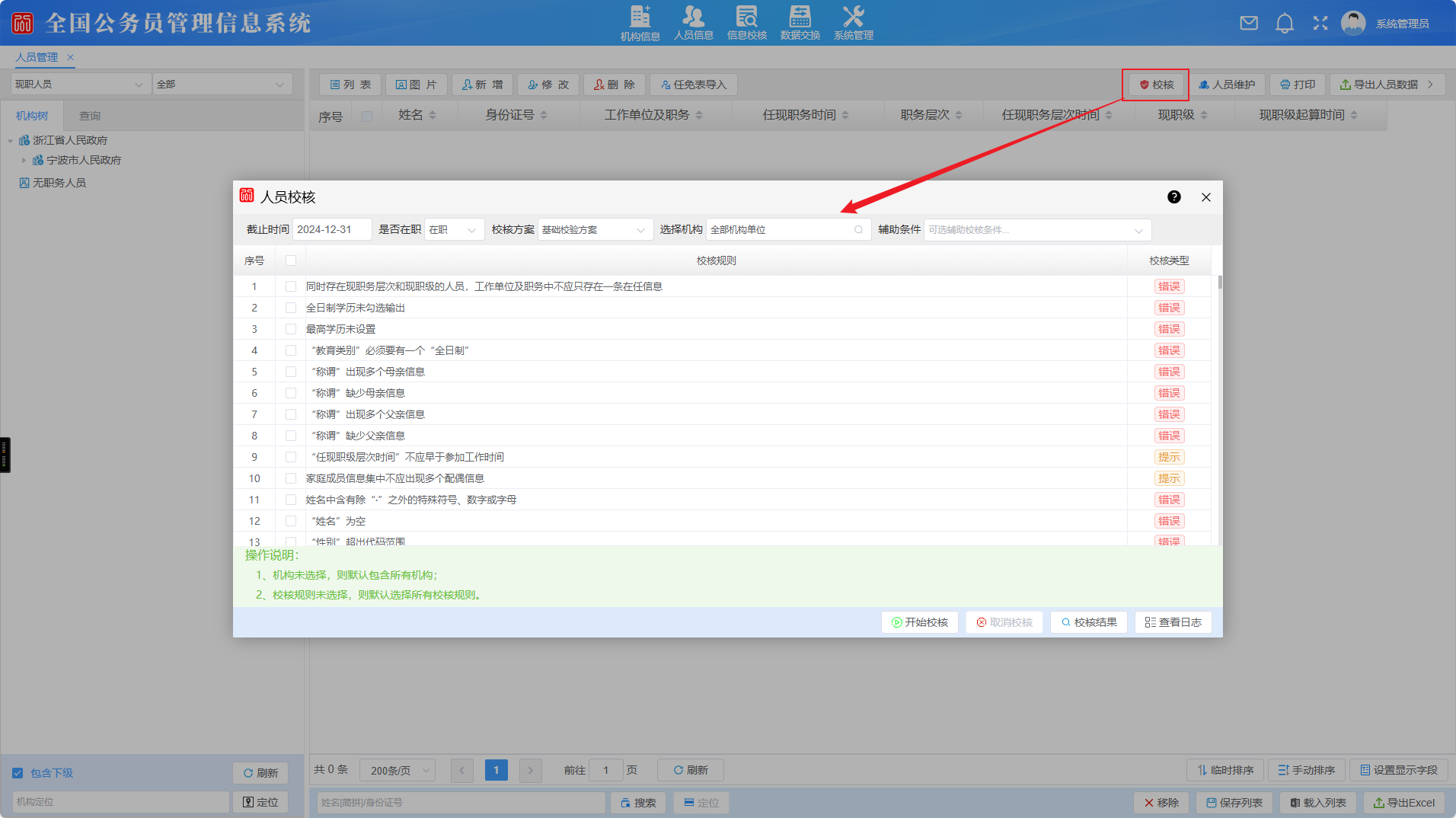Image resolution: width=1456 pixels, height=818 pixels.
Task: Click the rules list vertical scrollbar
Action: click(x=1220, y=381)
